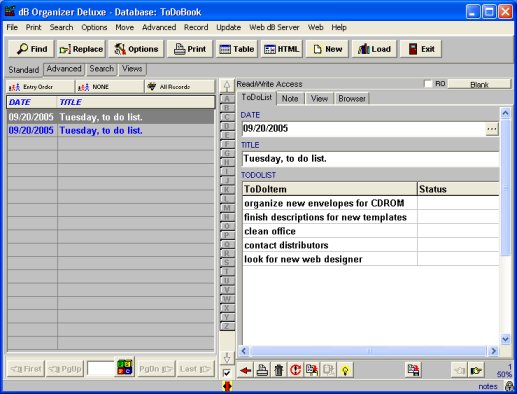Click the TITLE column header in list
Screen dimensions: 517x394
[136, 102]
